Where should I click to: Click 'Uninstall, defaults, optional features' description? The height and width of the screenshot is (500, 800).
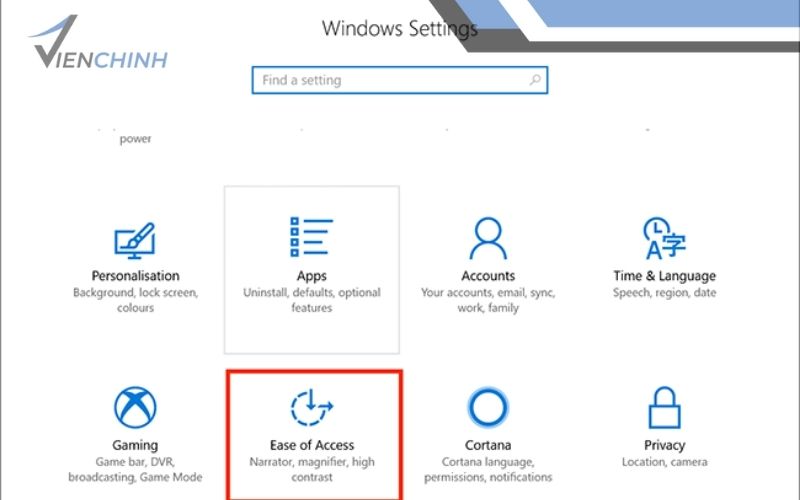312,300
